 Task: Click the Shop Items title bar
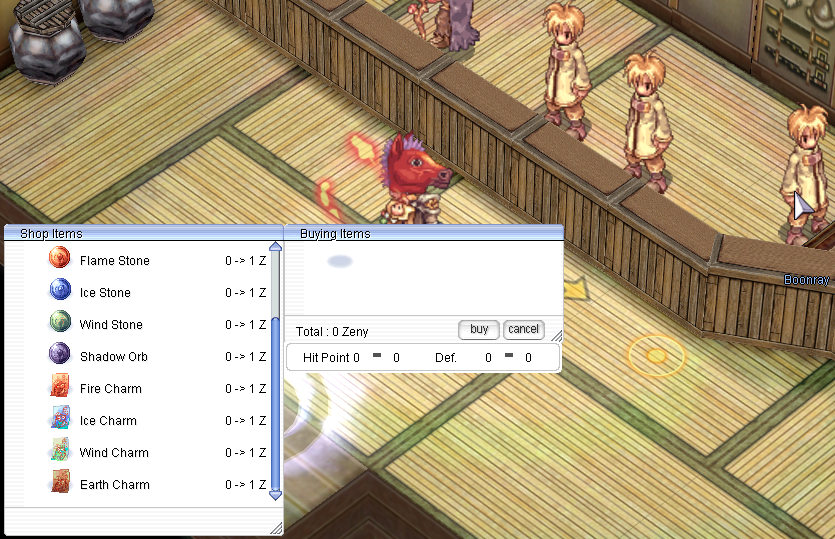pyautogui.click(x=142, y=233)
